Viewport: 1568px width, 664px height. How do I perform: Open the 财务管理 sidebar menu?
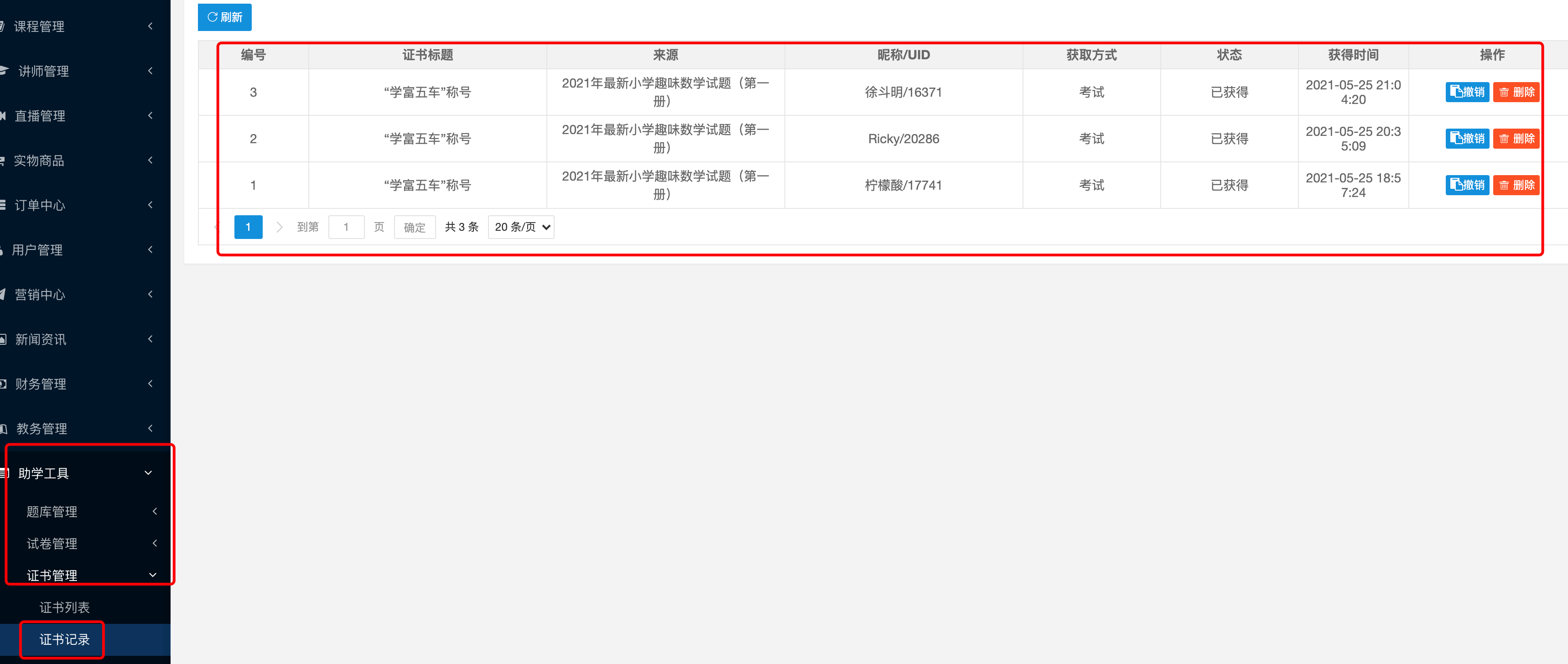(85, 384)
